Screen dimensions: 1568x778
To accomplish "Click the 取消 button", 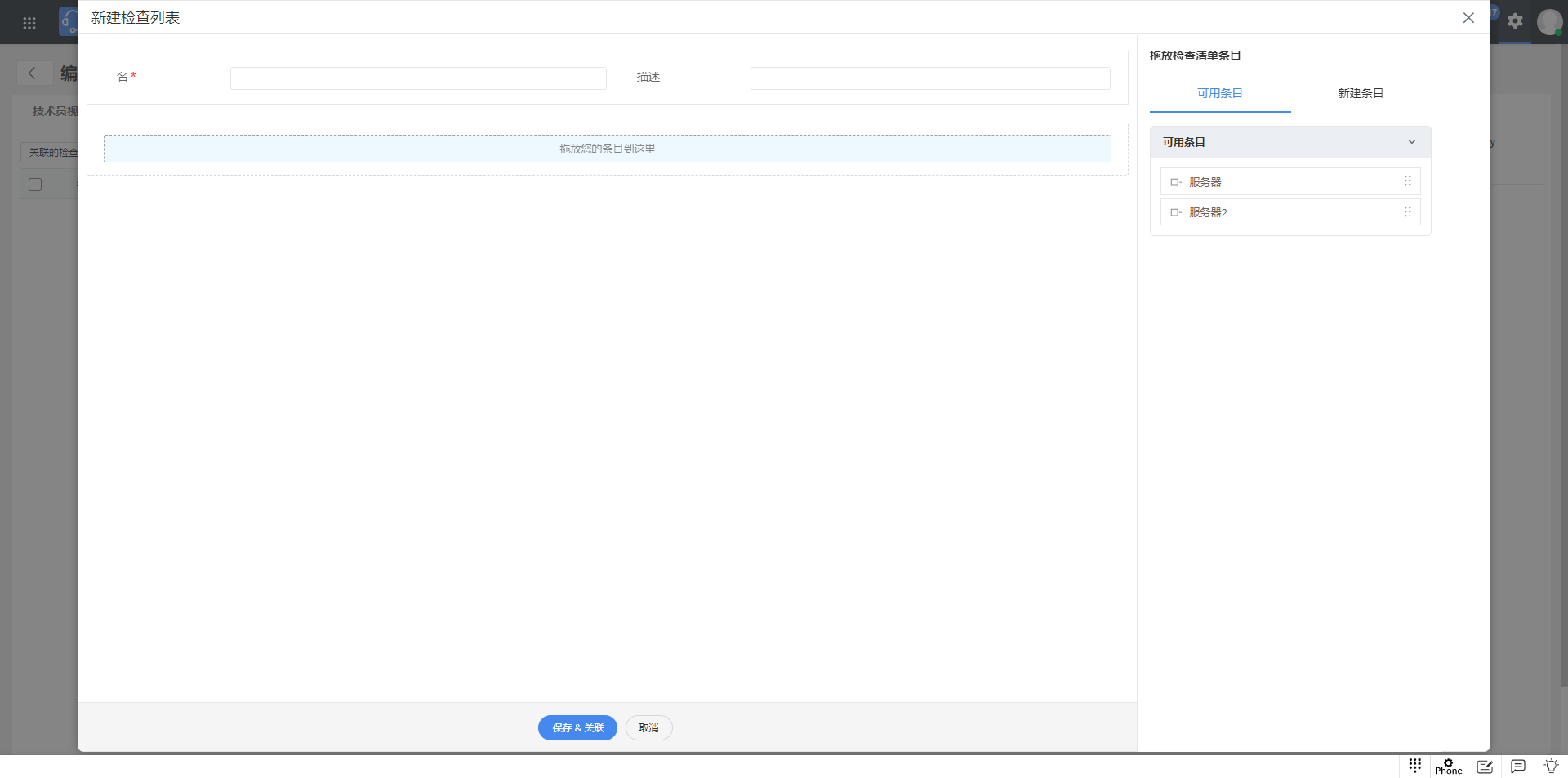I will coord(648,727).
